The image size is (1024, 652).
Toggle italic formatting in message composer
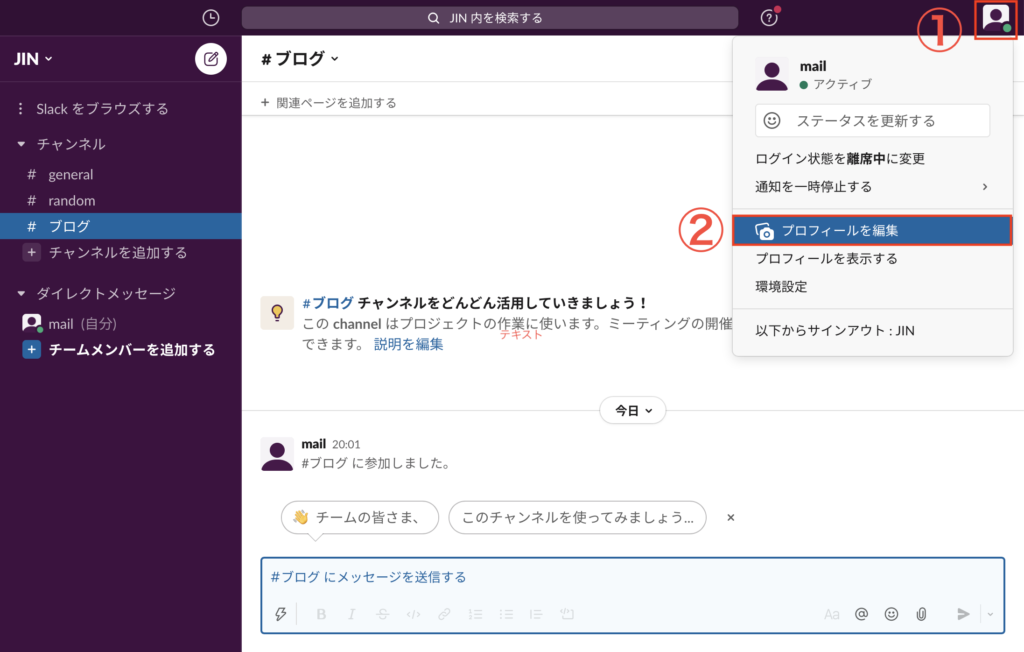(x=351, y=614)
